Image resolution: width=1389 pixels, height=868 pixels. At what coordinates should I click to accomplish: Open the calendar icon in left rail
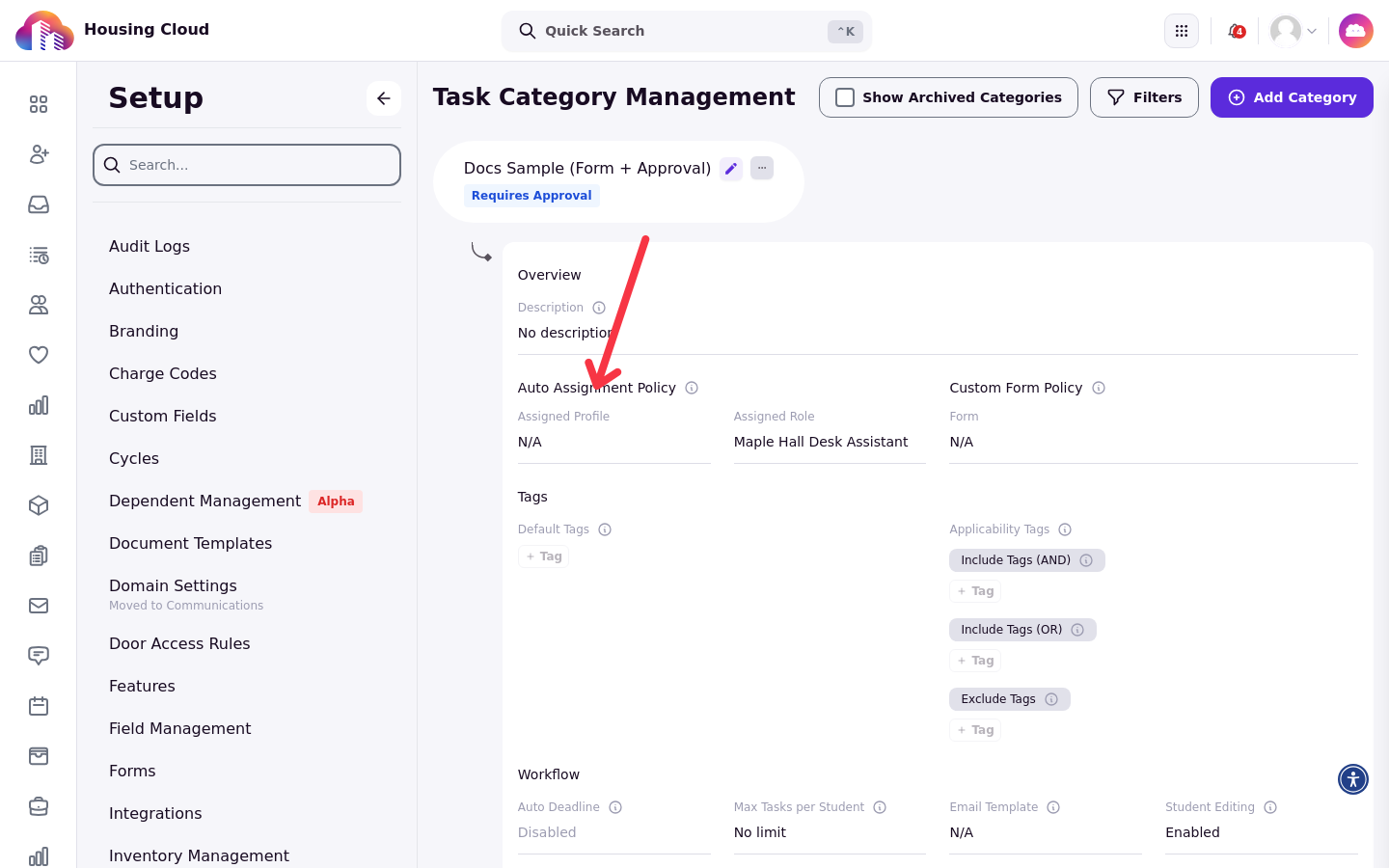pos(39,706)
